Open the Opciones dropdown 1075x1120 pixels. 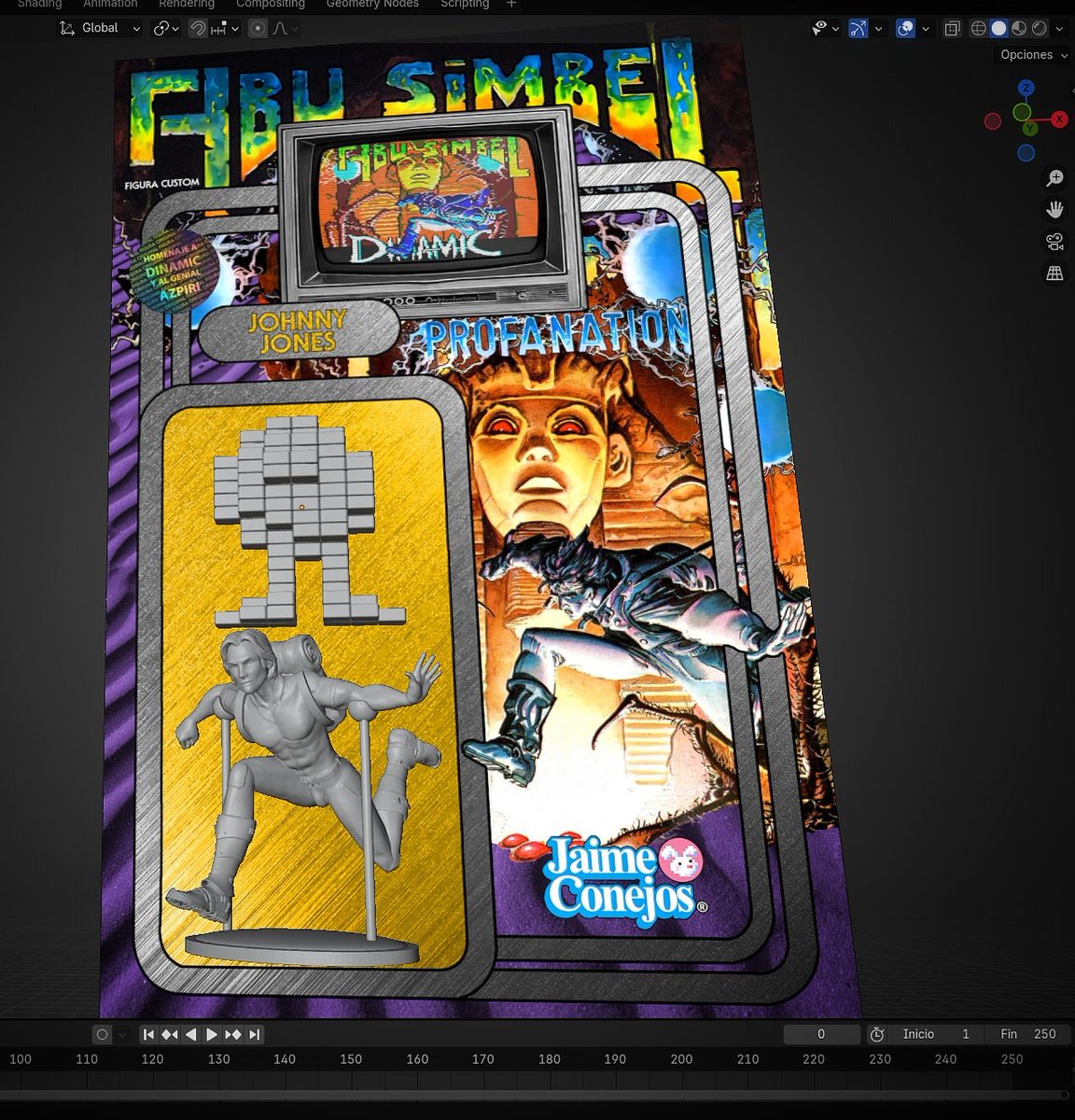[x=1034, y=55]
